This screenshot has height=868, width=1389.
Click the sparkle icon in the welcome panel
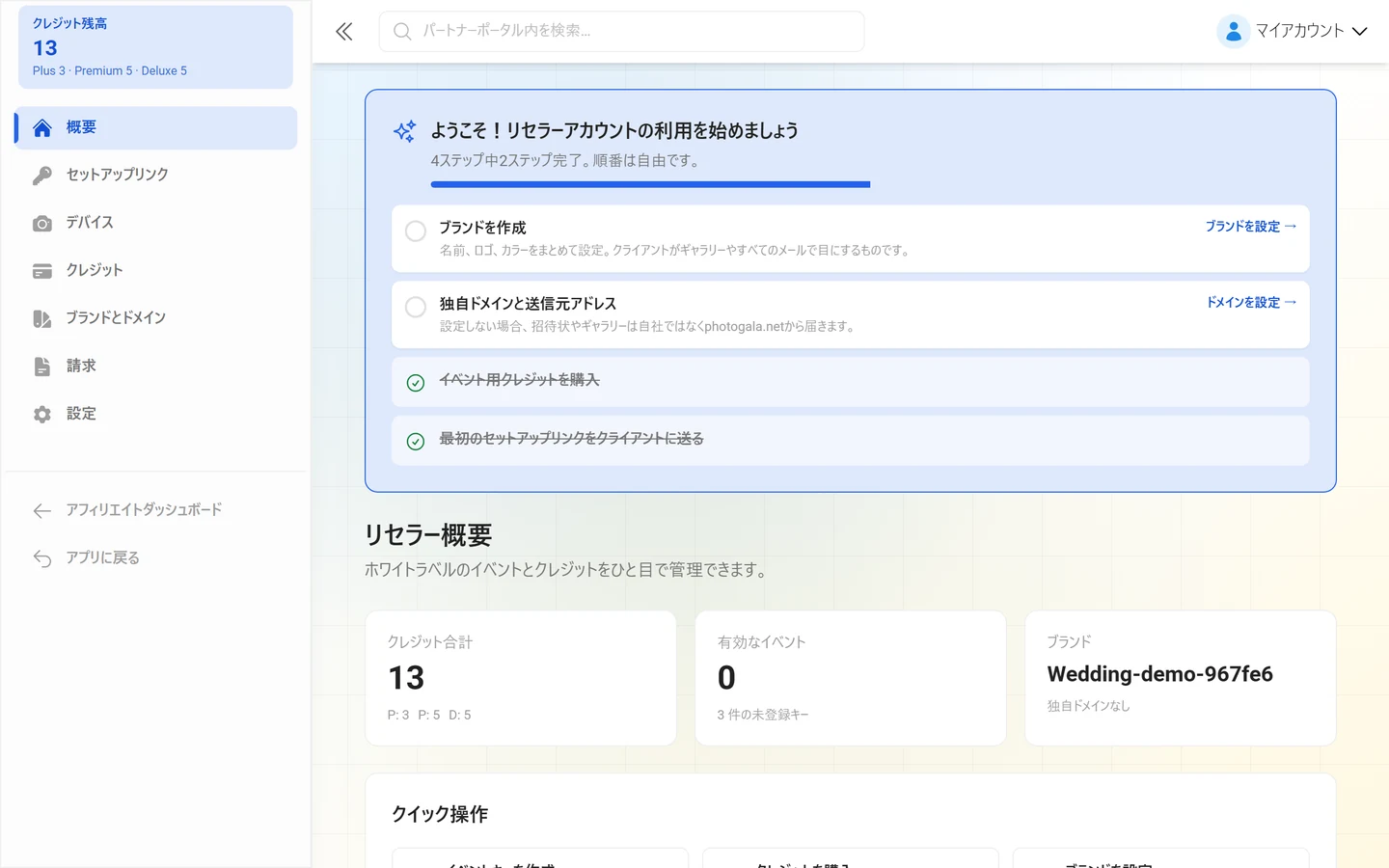405,131
